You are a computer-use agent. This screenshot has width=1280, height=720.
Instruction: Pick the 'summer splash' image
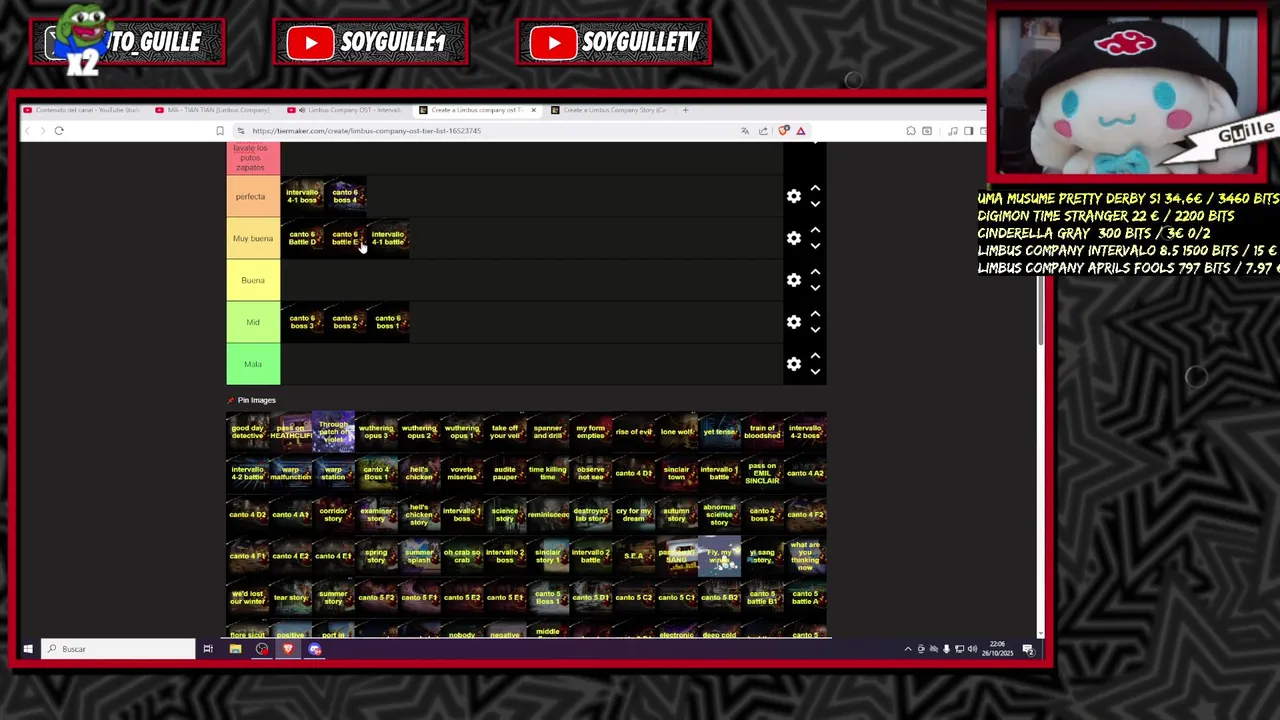(419, 556)
